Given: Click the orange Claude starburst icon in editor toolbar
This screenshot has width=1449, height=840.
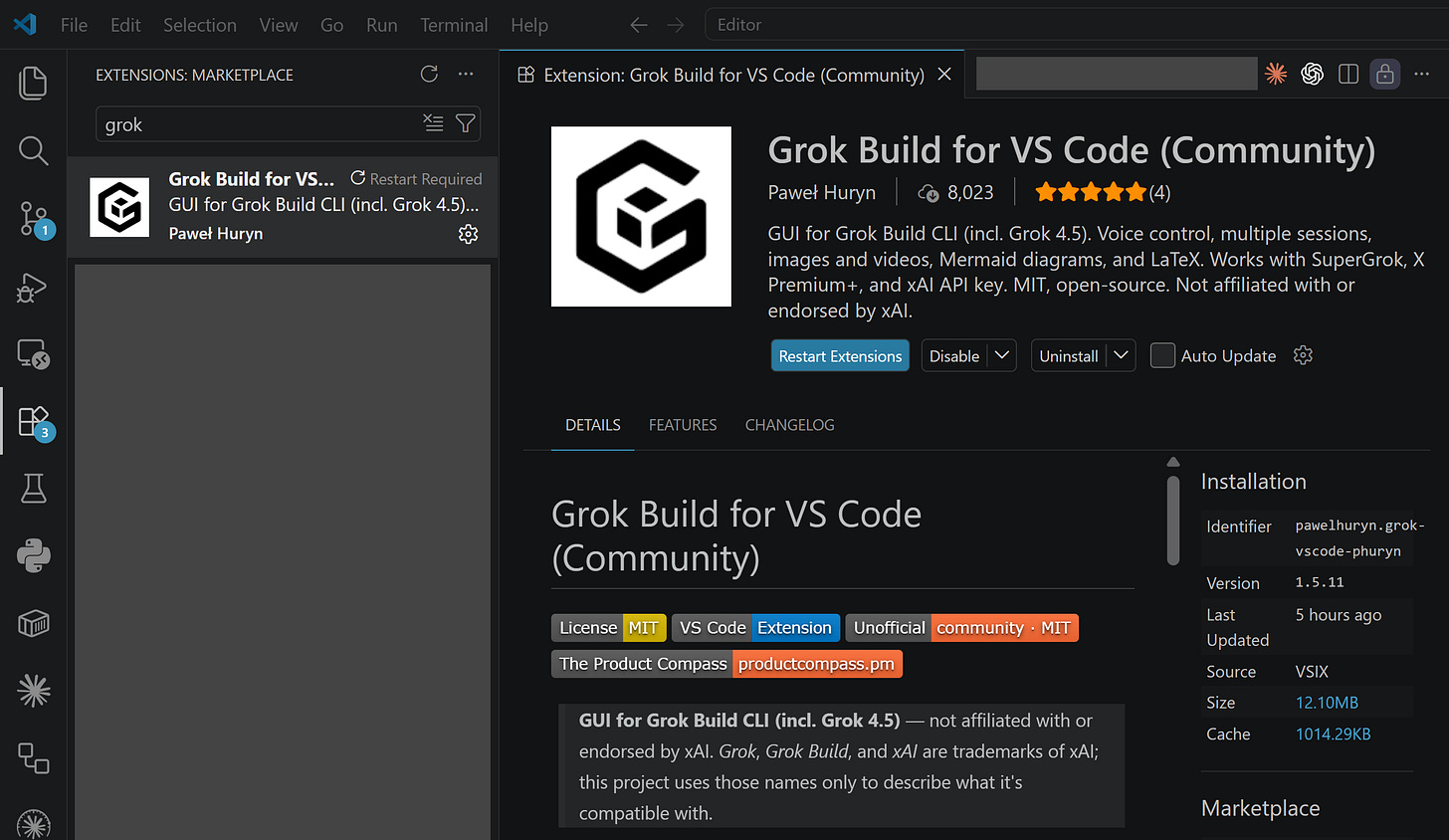Looking at the screenshot, I should click(x=1276, y=74).
